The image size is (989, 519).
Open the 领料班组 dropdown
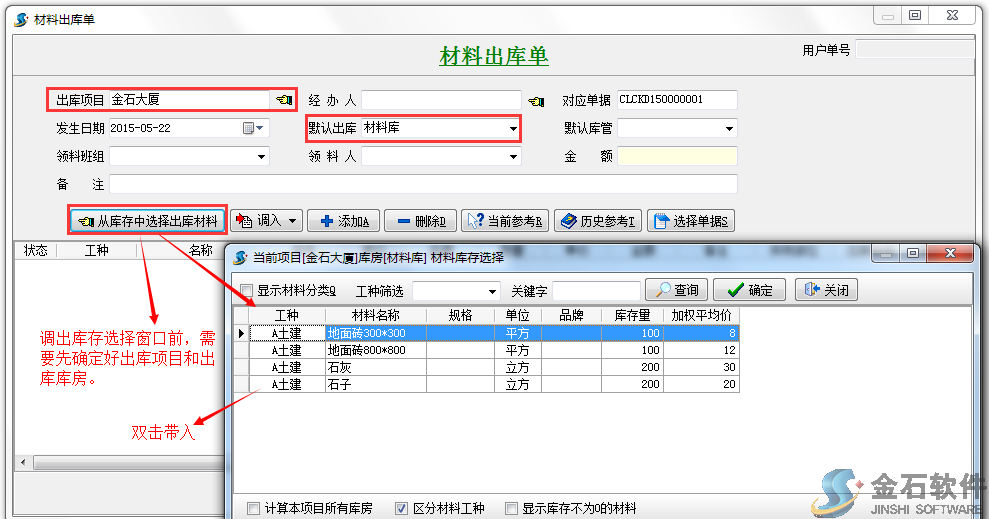coord(262,156)
